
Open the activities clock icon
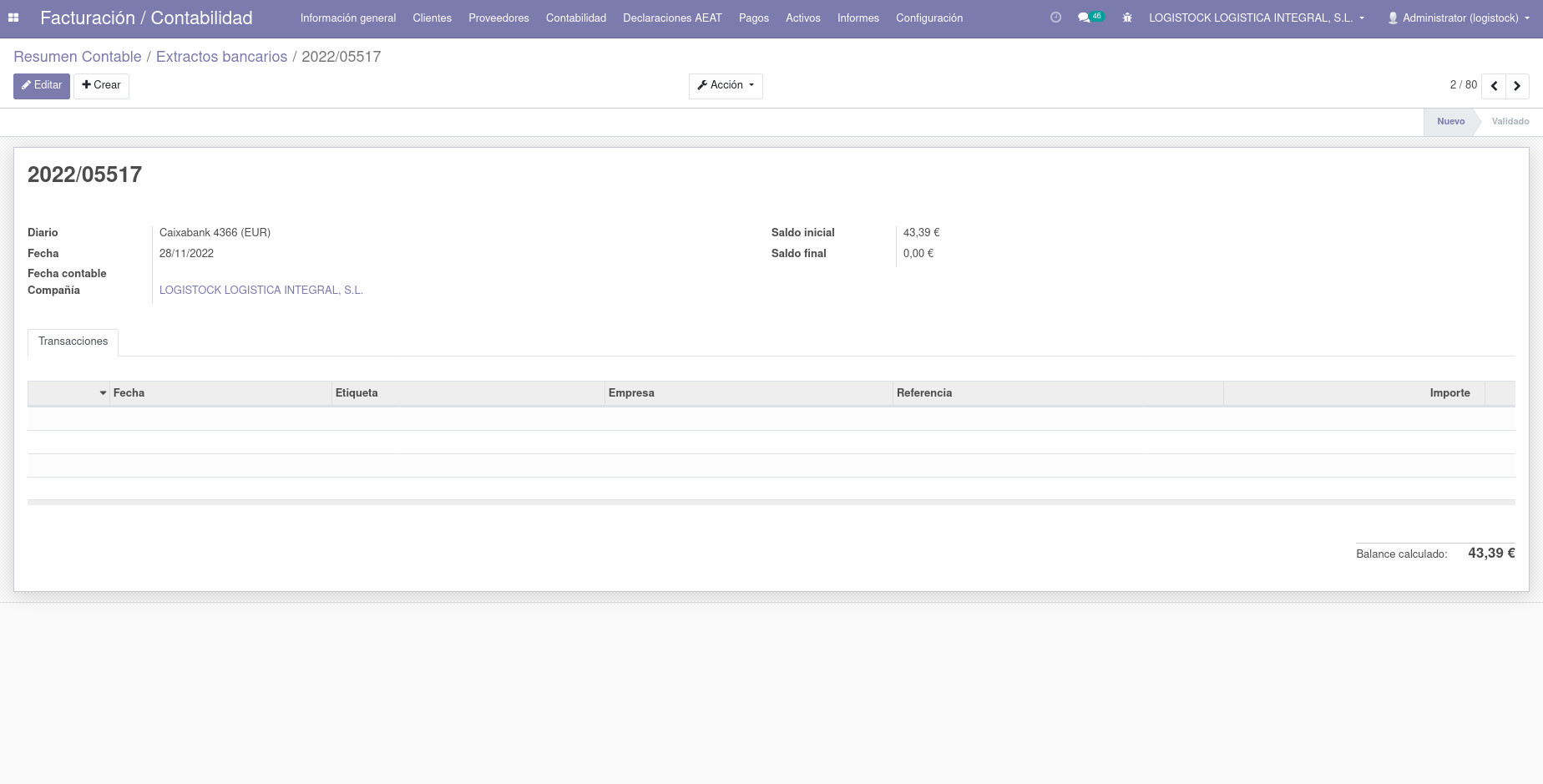pos(1055,17)
